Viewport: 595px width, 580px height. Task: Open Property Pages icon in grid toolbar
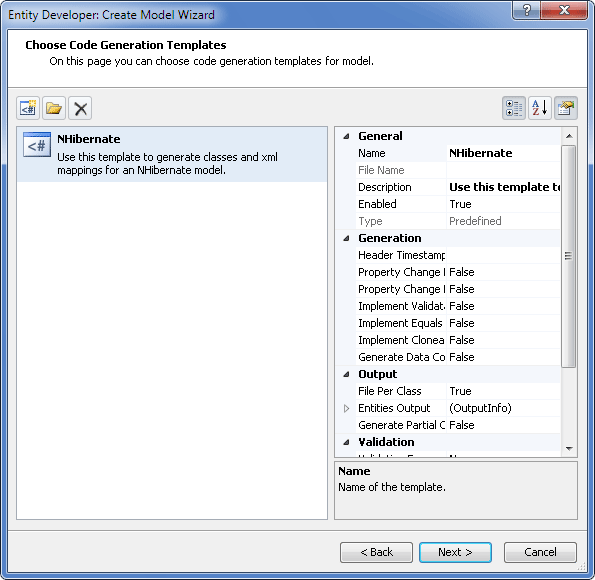(x=566, y=108)
